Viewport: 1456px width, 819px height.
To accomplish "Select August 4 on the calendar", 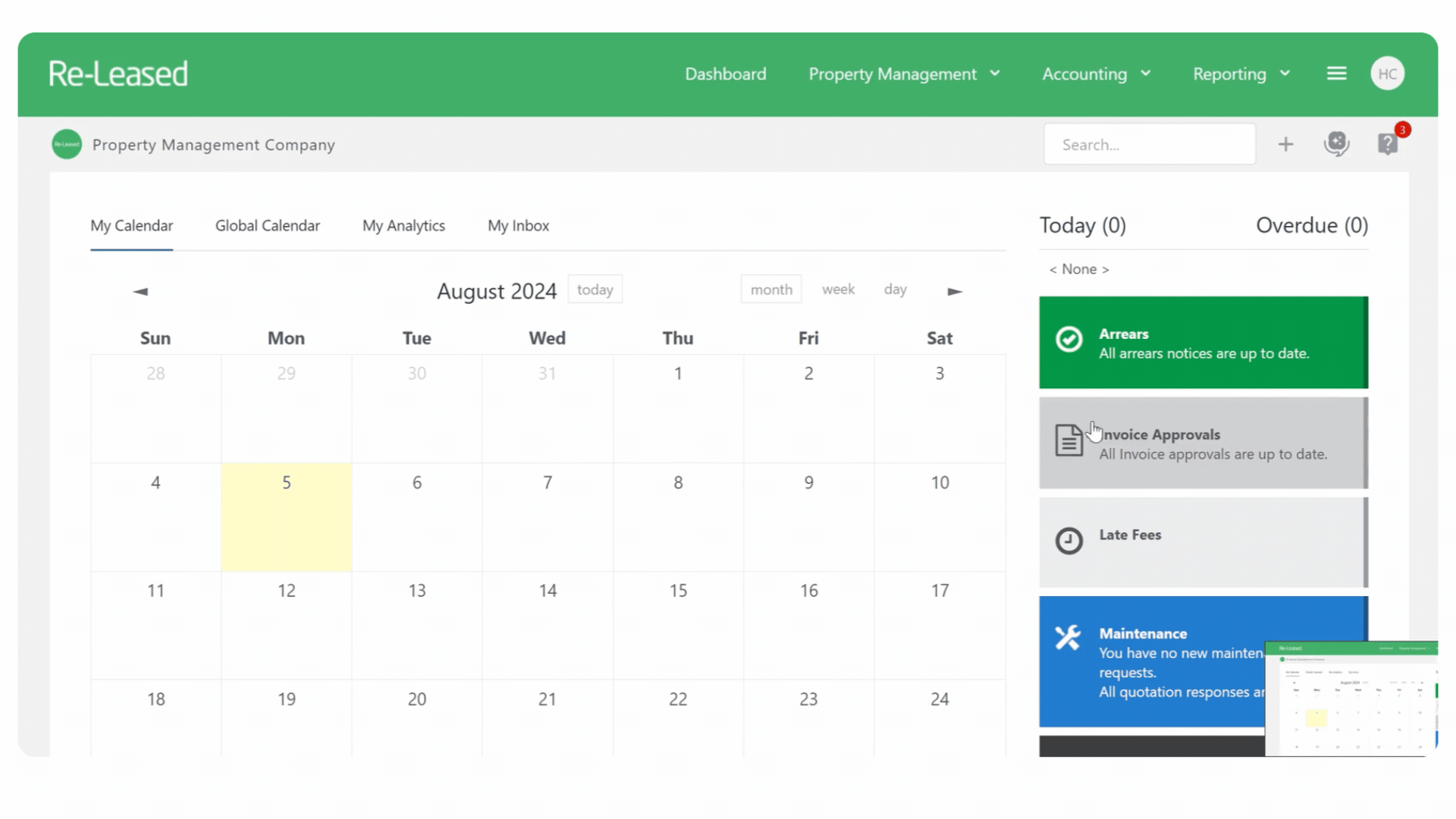I will 155,517.
